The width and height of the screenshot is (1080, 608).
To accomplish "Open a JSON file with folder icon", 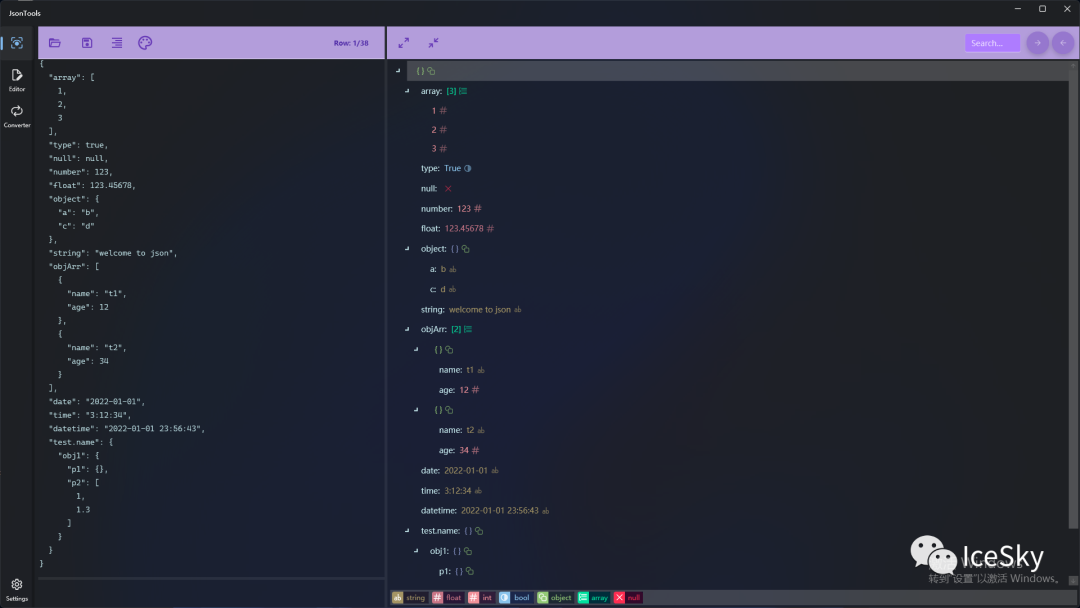I will pos(55,43).
